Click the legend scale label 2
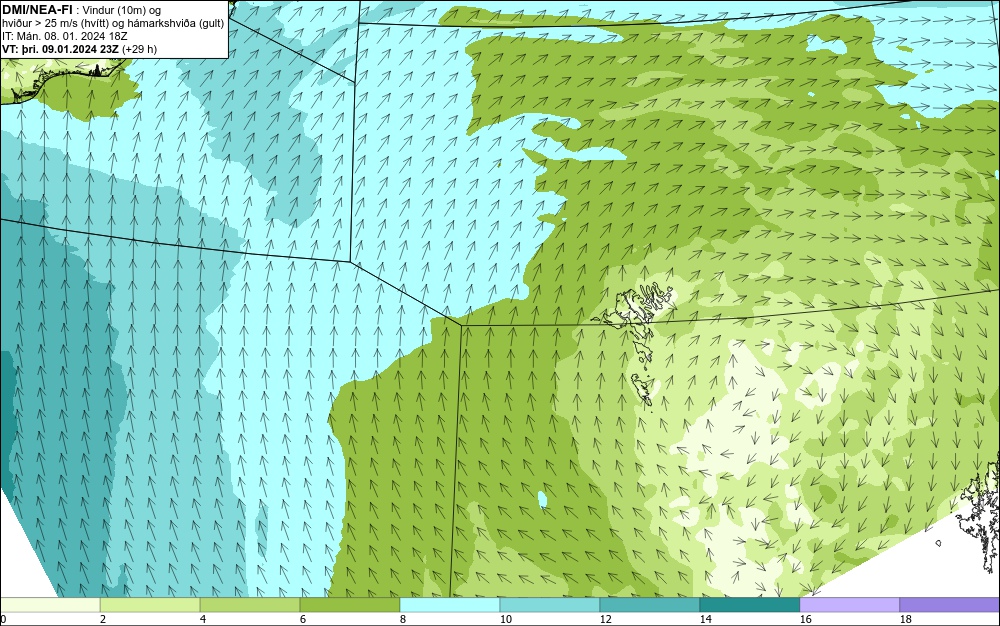This screenshot has width=1000, height=626. click(103, 619)
